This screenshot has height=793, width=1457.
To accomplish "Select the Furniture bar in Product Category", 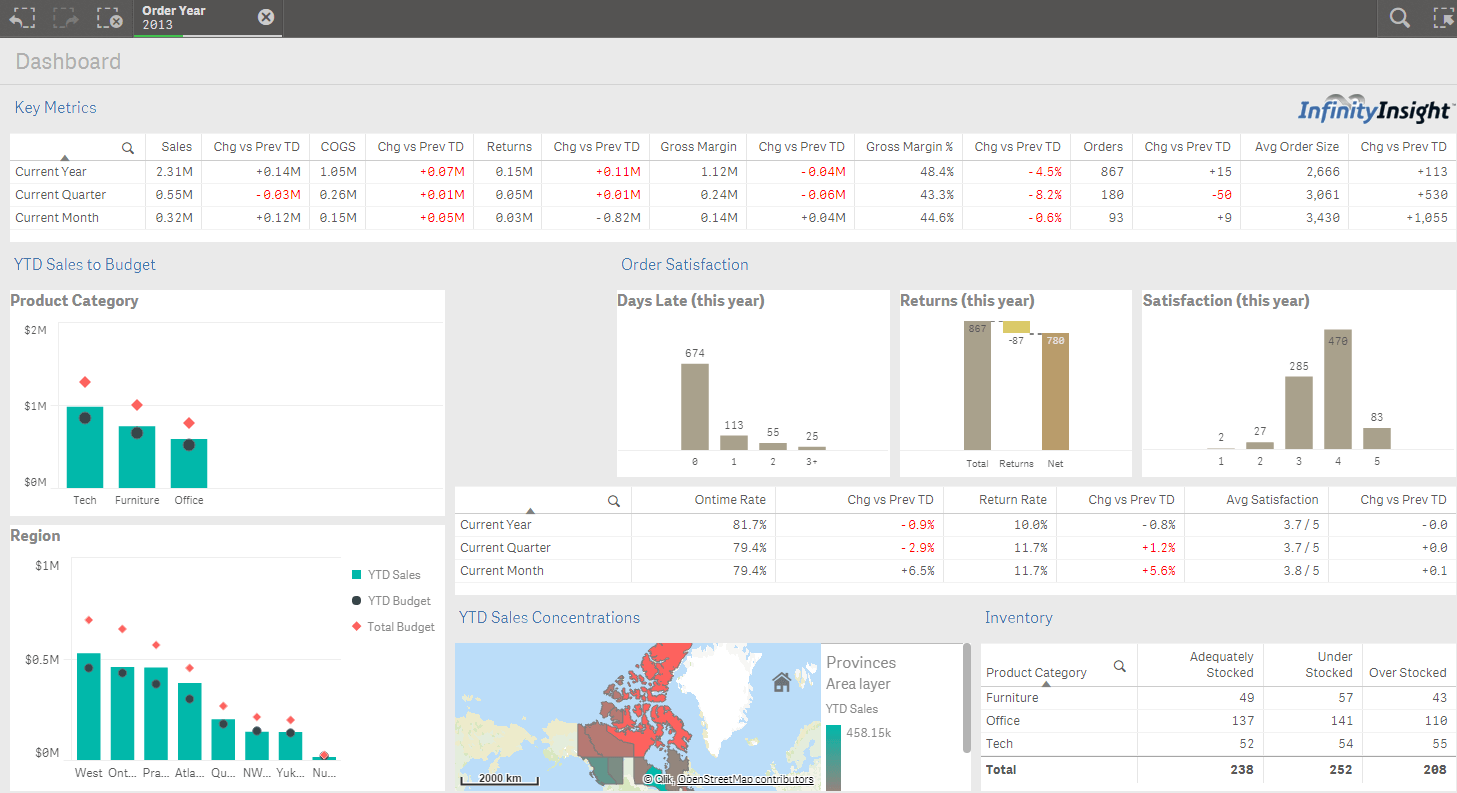I will coord(137,457).
